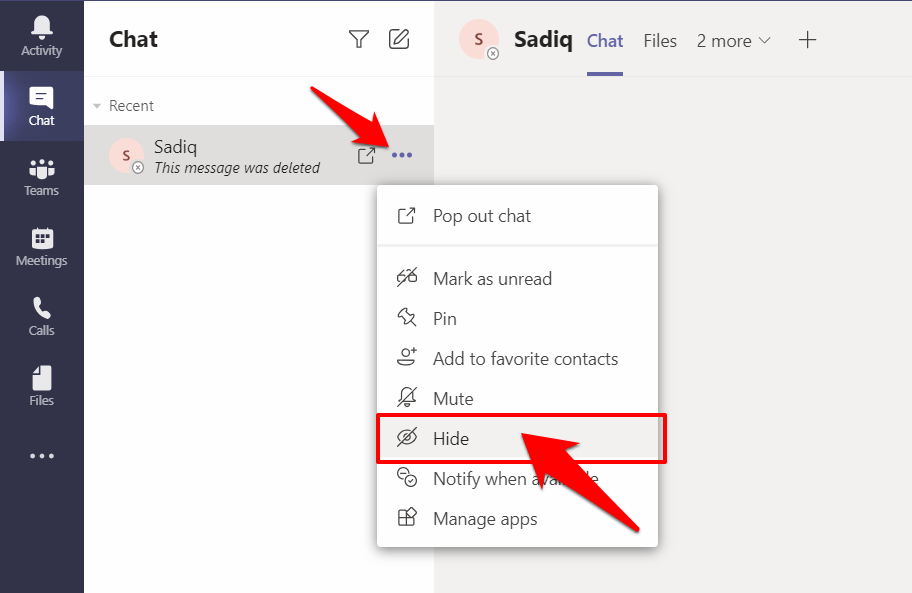
Task: Click the three-dot more options on Sadiq chat
Action: point(402,155)
